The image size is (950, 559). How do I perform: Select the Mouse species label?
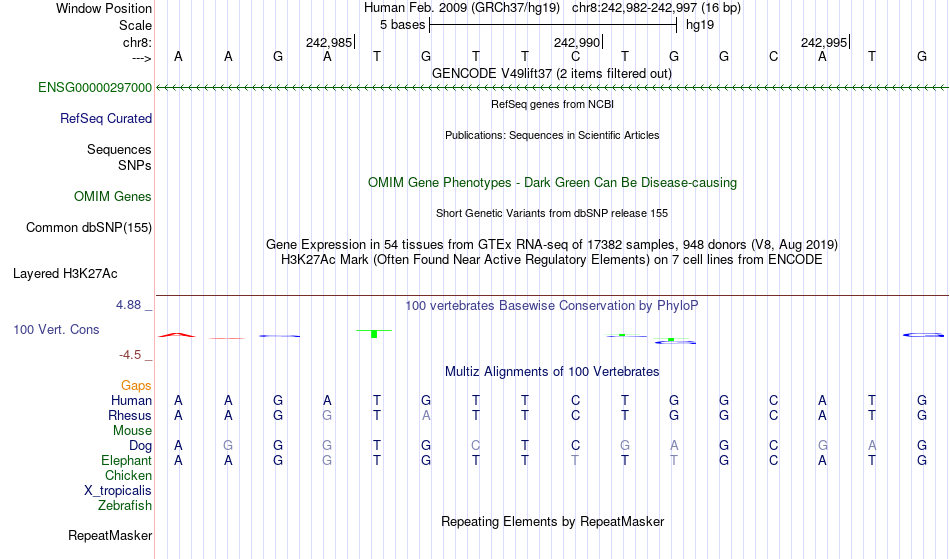[133, 431]
